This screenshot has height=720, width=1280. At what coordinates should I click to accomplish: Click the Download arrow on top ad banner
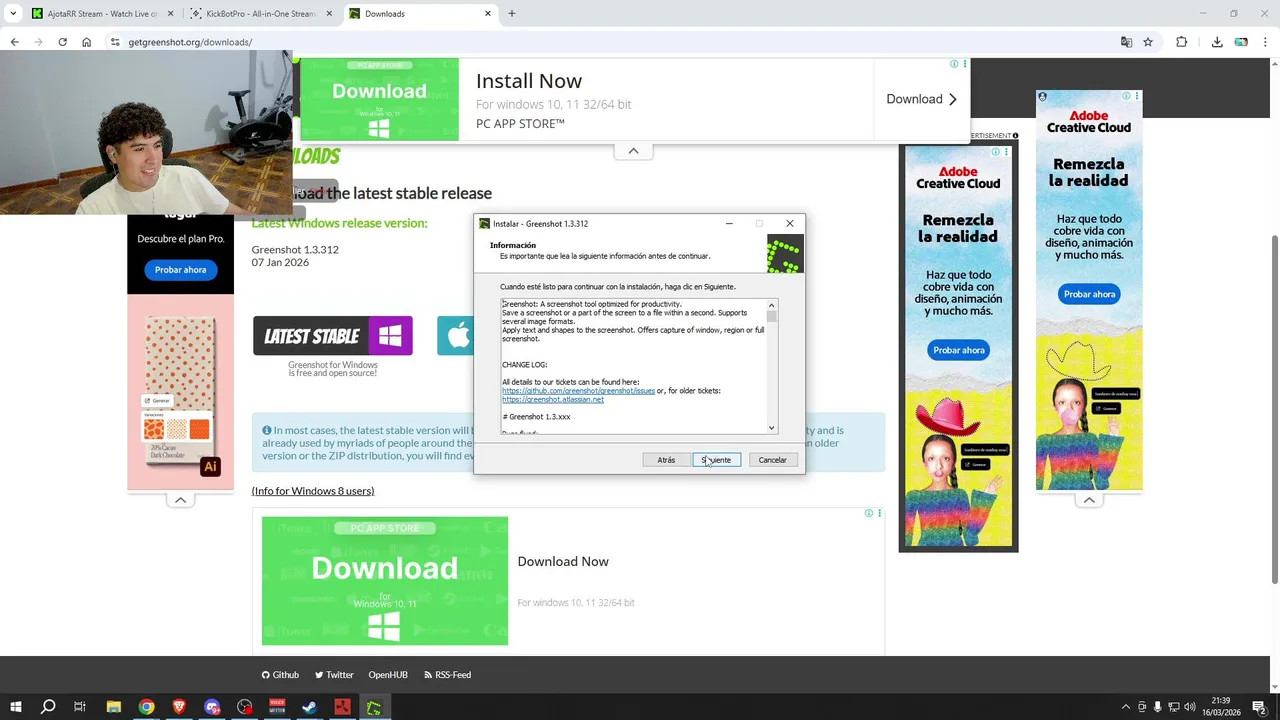[921, 99]
